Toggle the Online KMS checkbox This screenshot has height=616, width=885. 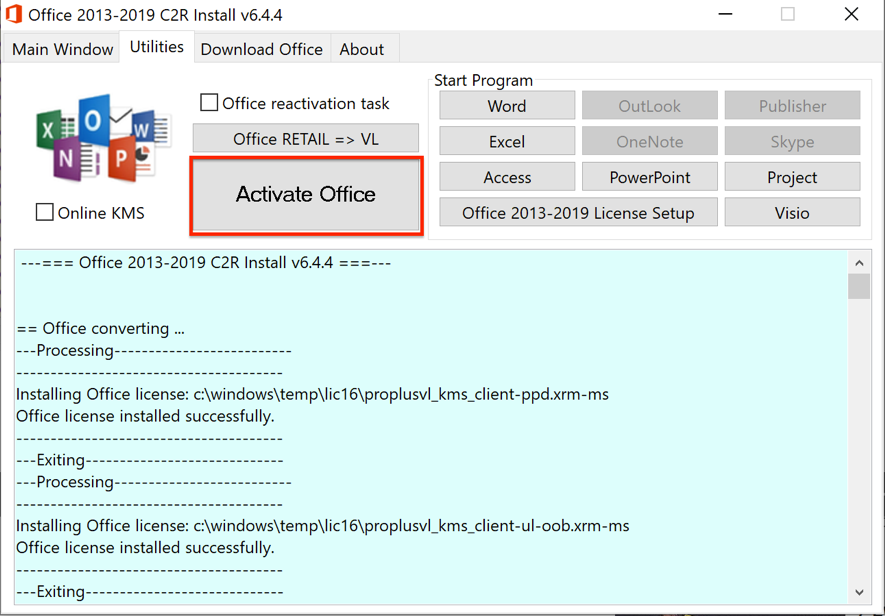pos(45,212)
